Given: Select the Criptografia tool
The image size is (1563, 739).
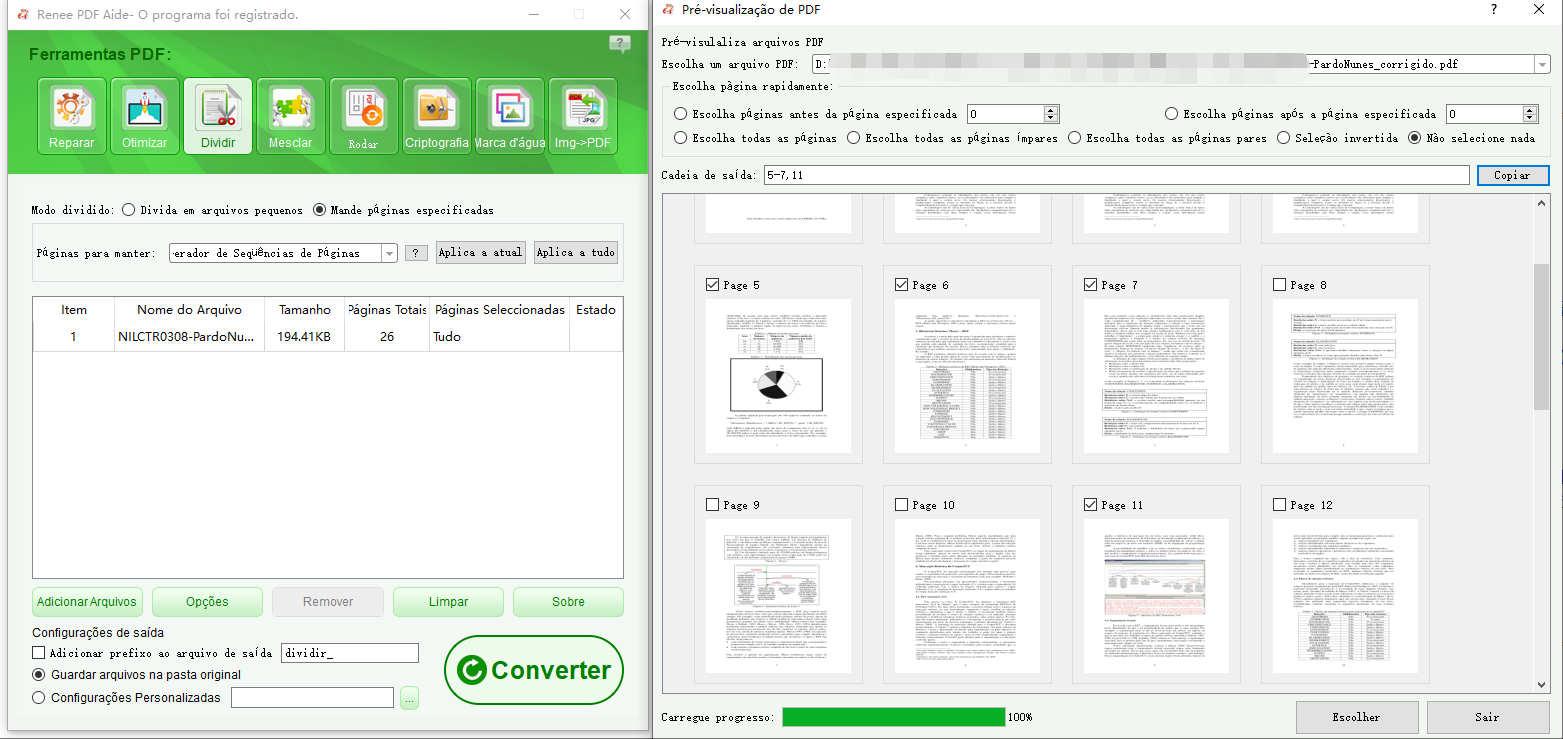Looking at the screenshot, I should coord(437,116).
